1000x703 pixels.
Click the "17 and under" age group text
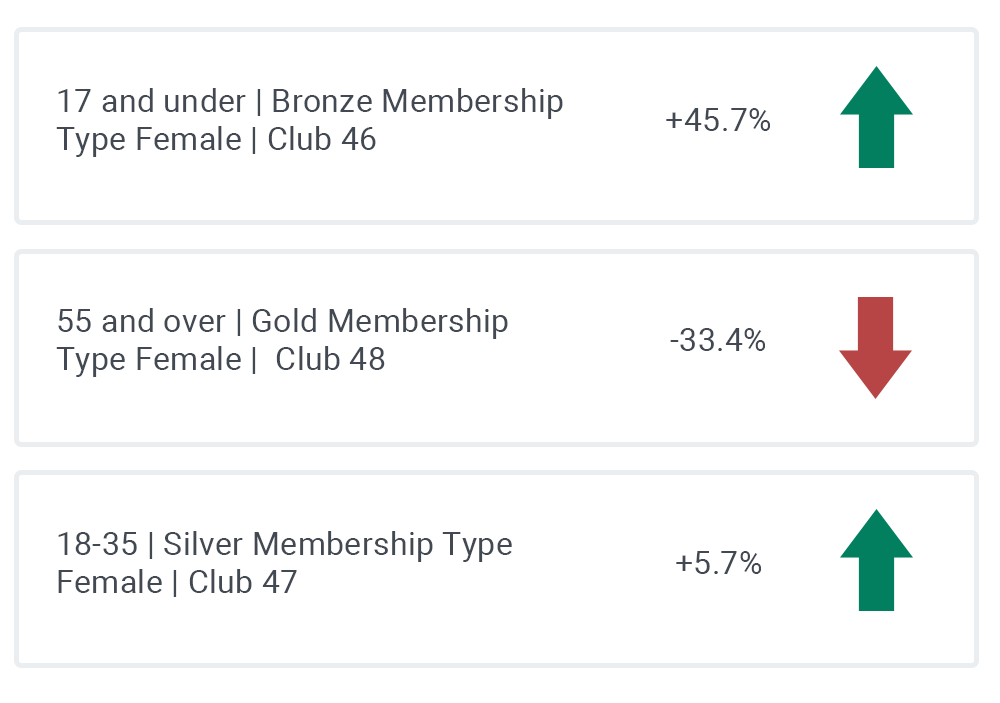(151, 101)
